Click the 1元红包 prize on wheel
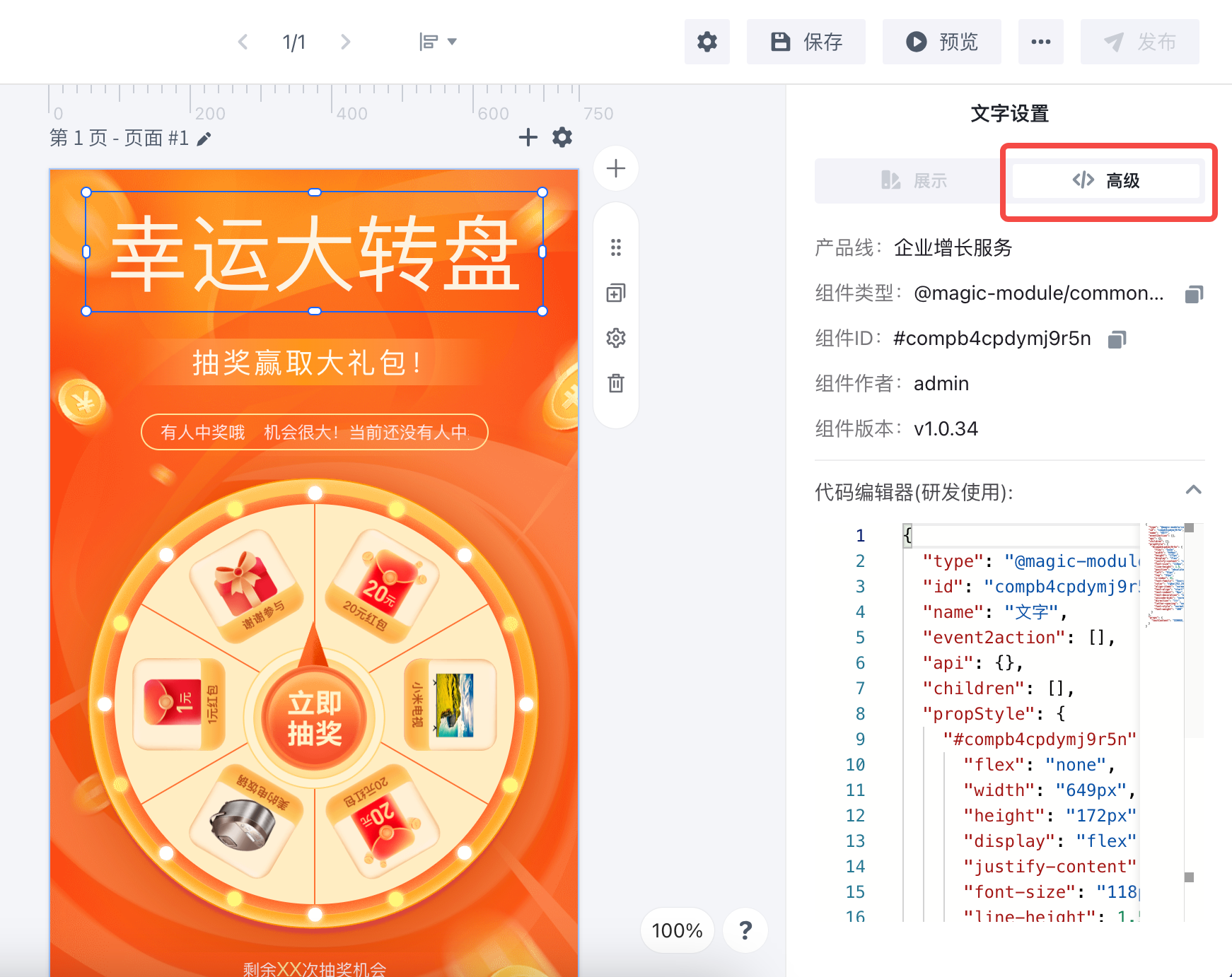Screen dimensions: 1232x977 (x=180, y=704)
